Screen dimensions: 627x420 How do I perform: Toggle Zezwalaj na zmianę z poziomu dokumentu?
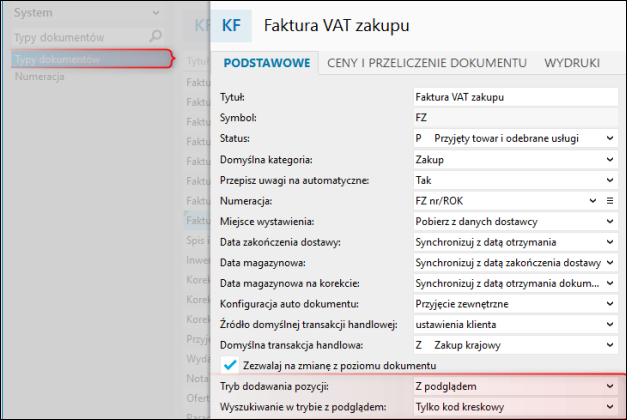(x=230, y=365)
